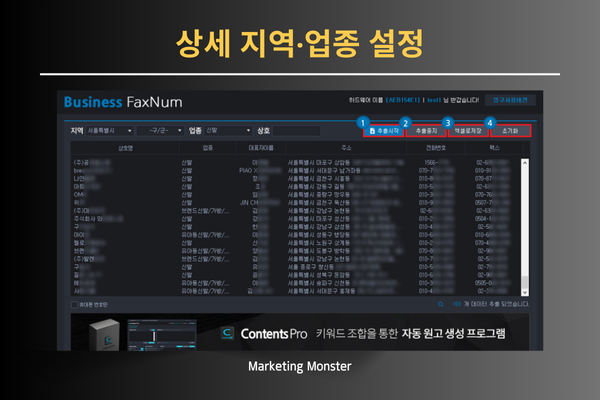Click the 주식회사 company name cell
This screenshot has height=400, width=600.
tap(98, 219)
